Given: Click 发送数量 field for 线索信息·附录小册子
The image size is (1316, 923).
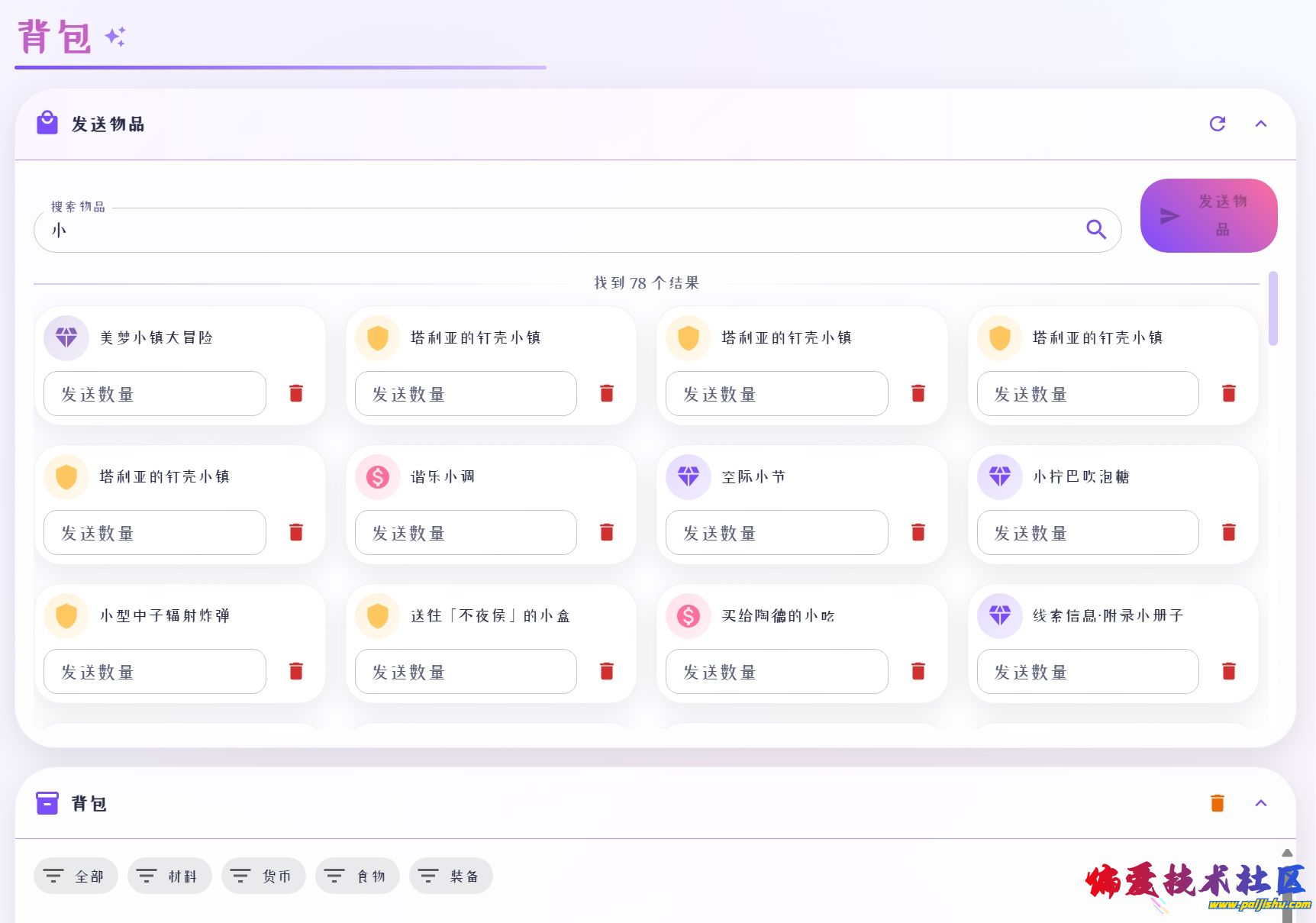Looking at the screenshot, I should (1087, 671).
